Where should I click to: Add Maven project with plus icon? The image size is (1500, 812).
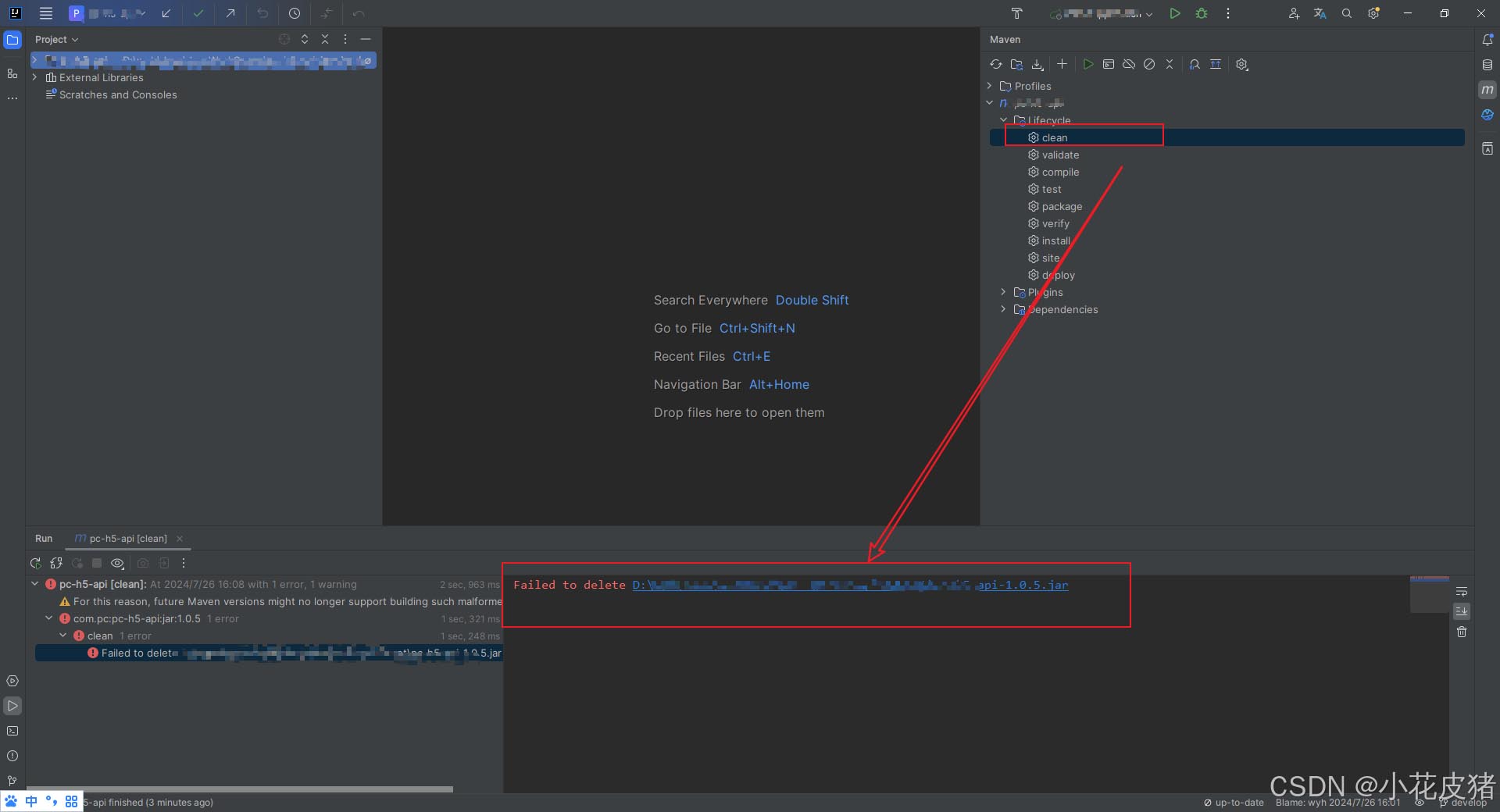point(1062,64)
